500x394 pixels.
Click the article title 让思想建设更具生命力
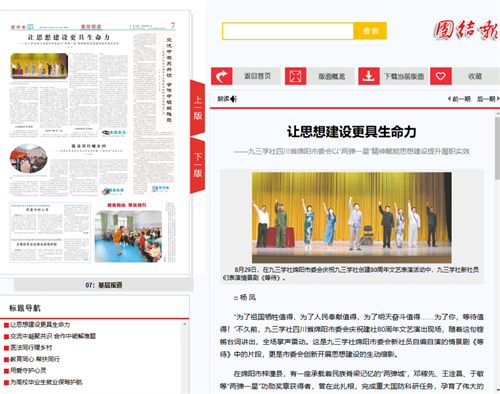click(352, 132)
